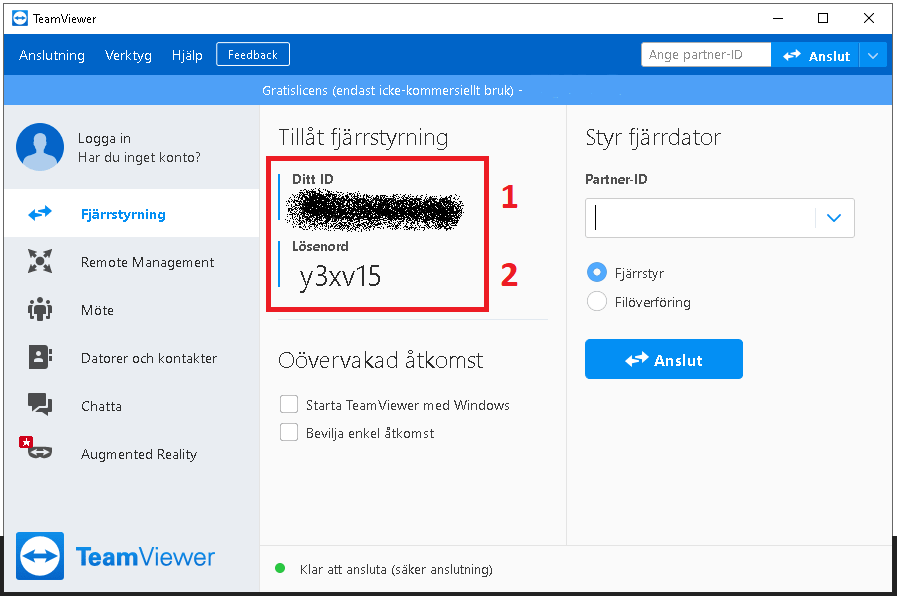
Task: Open the Verktyg menu
Action: coord(128,55)
